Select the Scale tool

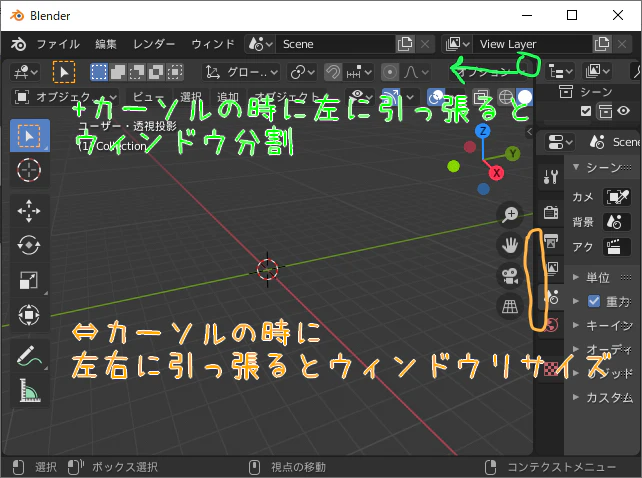point(29,280)
